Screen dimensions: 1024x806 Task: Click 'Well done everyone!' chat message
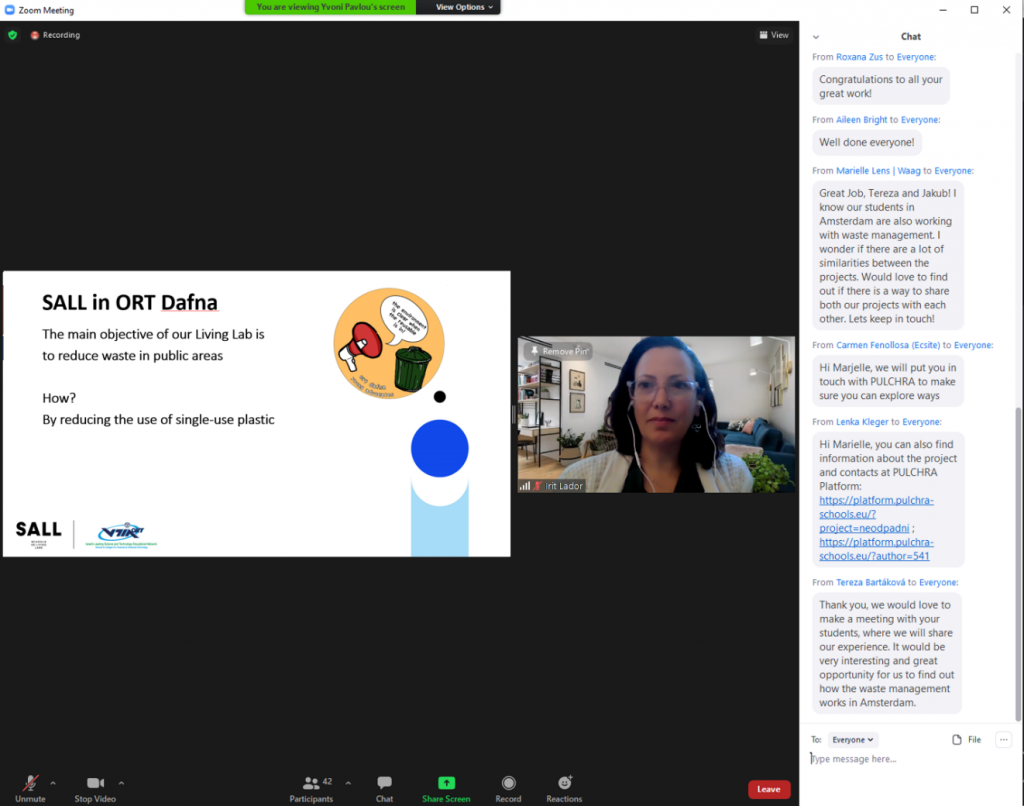click(867, 142)
